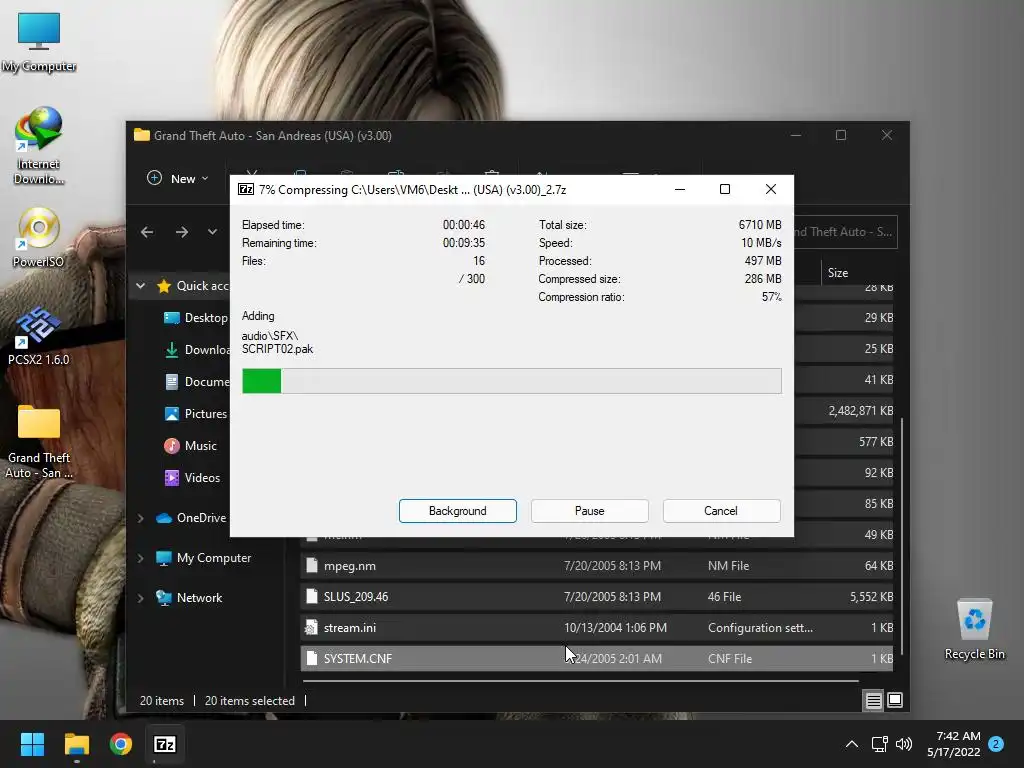Close the 7-Zip compressing dialog
This screenshot has height=768, width=1024.
tap(771, 189)
